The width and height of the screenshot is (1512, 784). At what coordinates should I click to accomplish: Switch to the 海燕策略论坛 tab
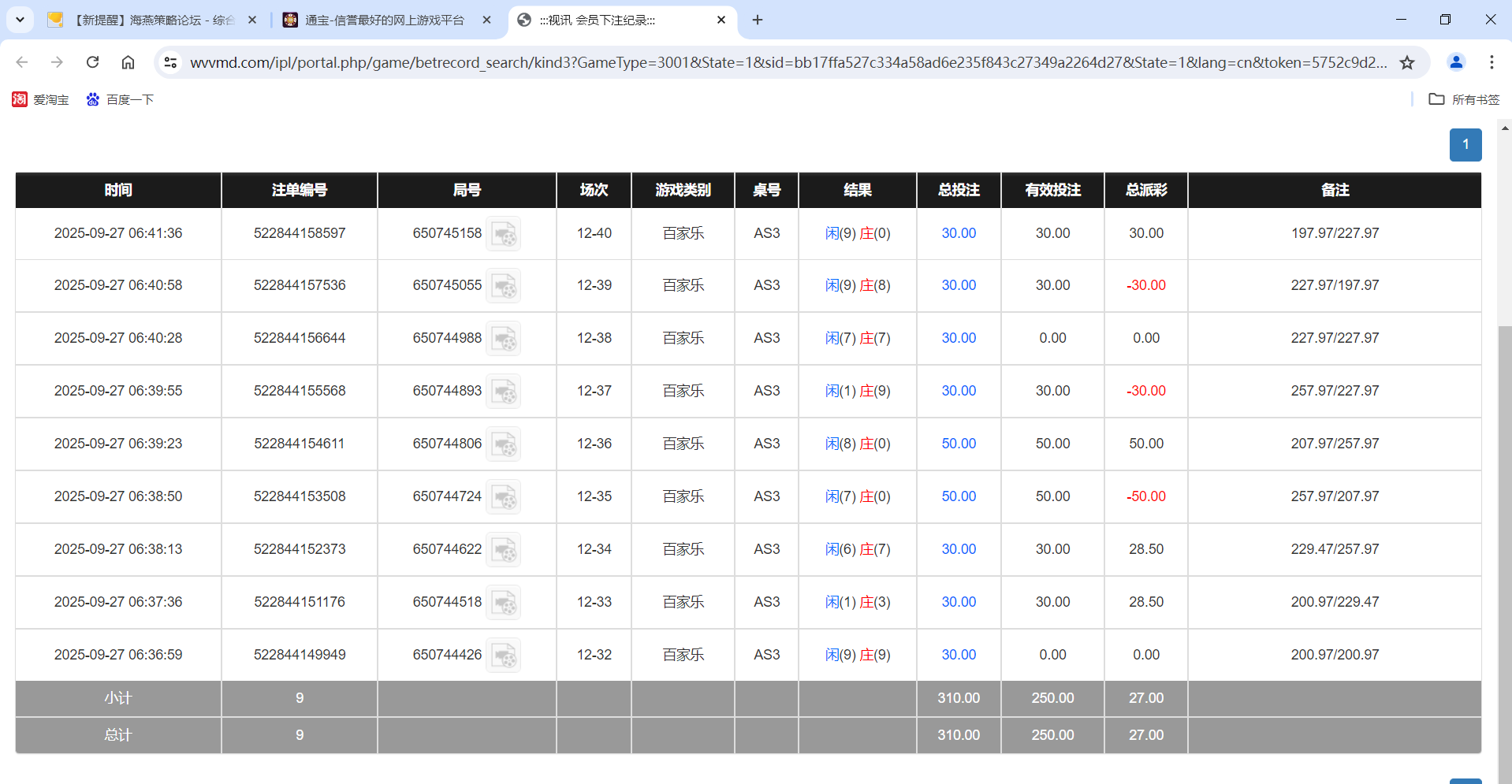point(150,20)
